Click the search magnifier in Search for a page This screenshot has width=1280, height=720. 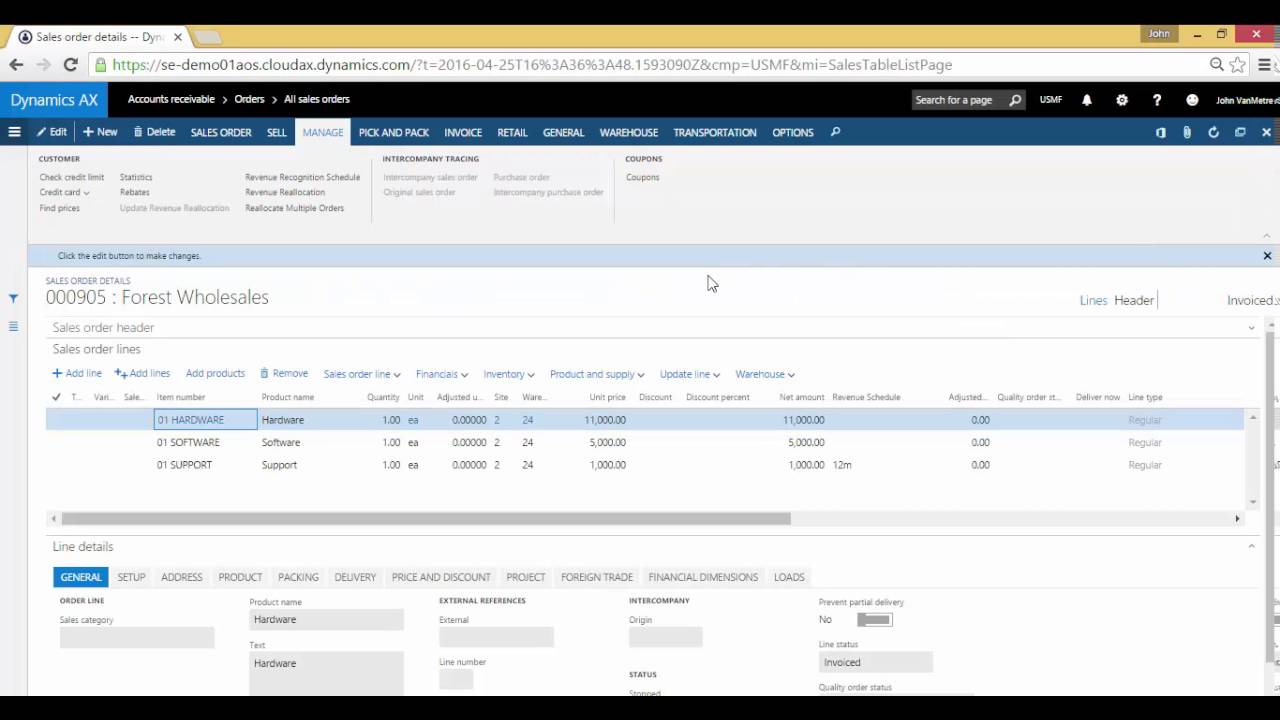click(x=1015, y=100)
